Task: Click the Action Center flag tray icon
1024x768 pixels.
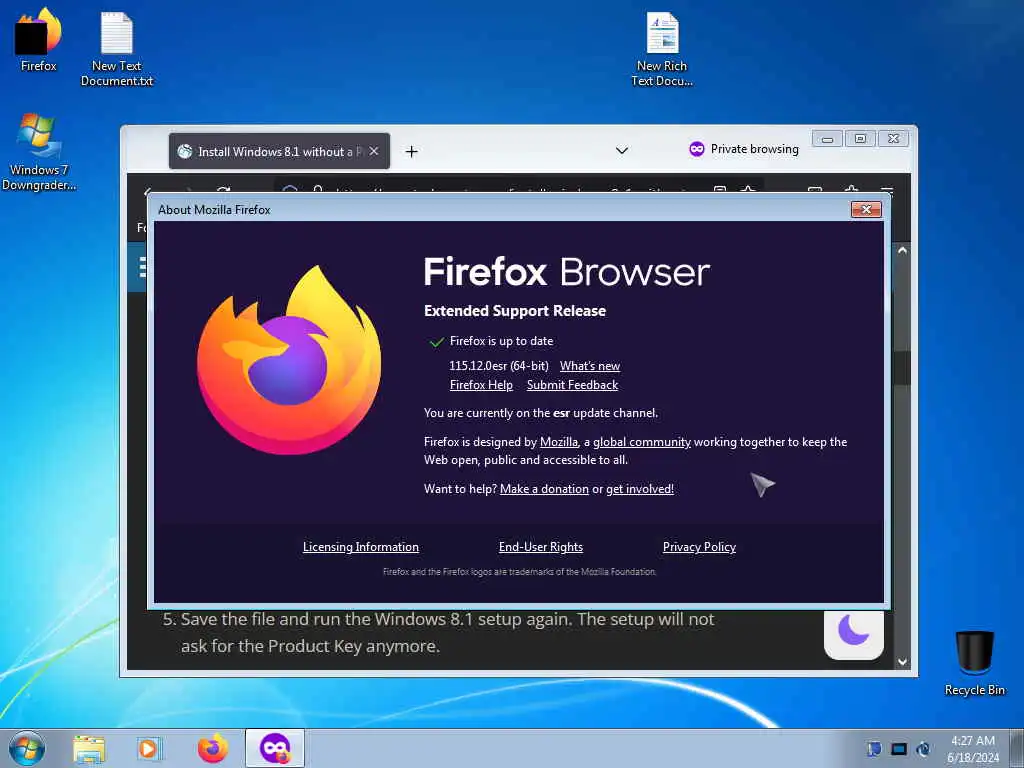Action: pos(874,749)
